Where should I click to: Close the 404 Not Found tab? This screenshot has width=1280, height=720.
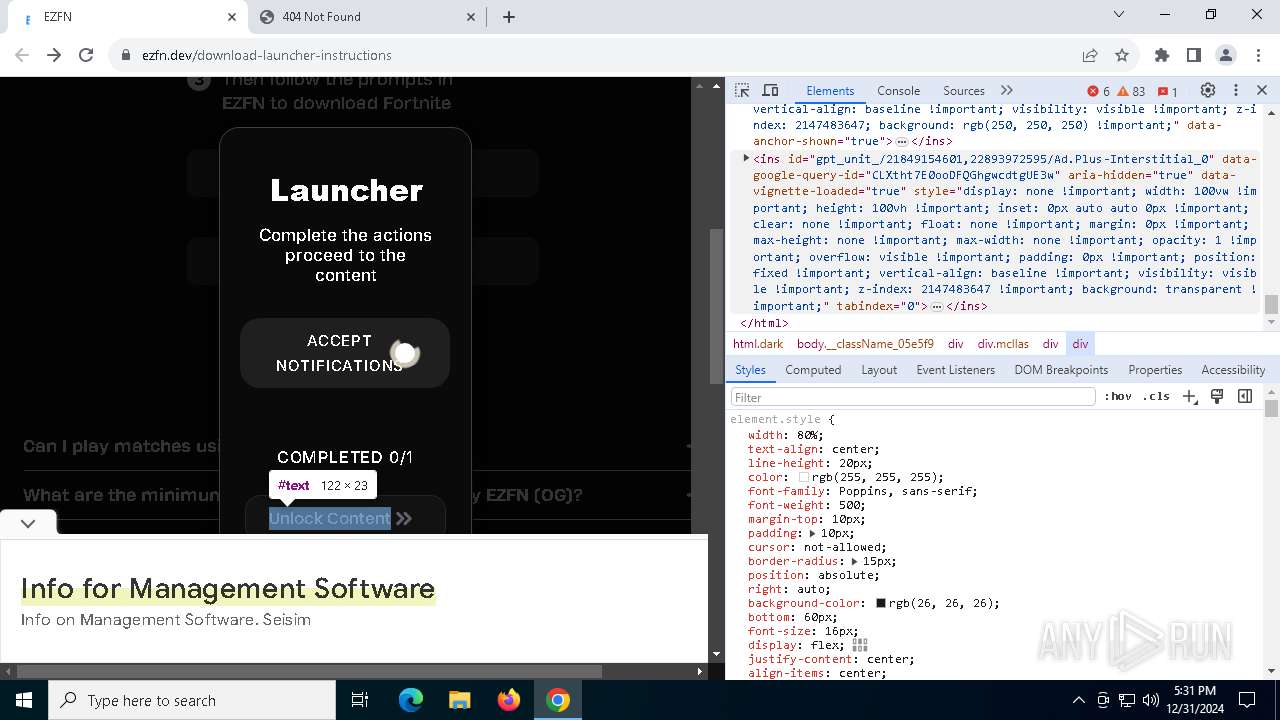(x=472, y=17)
